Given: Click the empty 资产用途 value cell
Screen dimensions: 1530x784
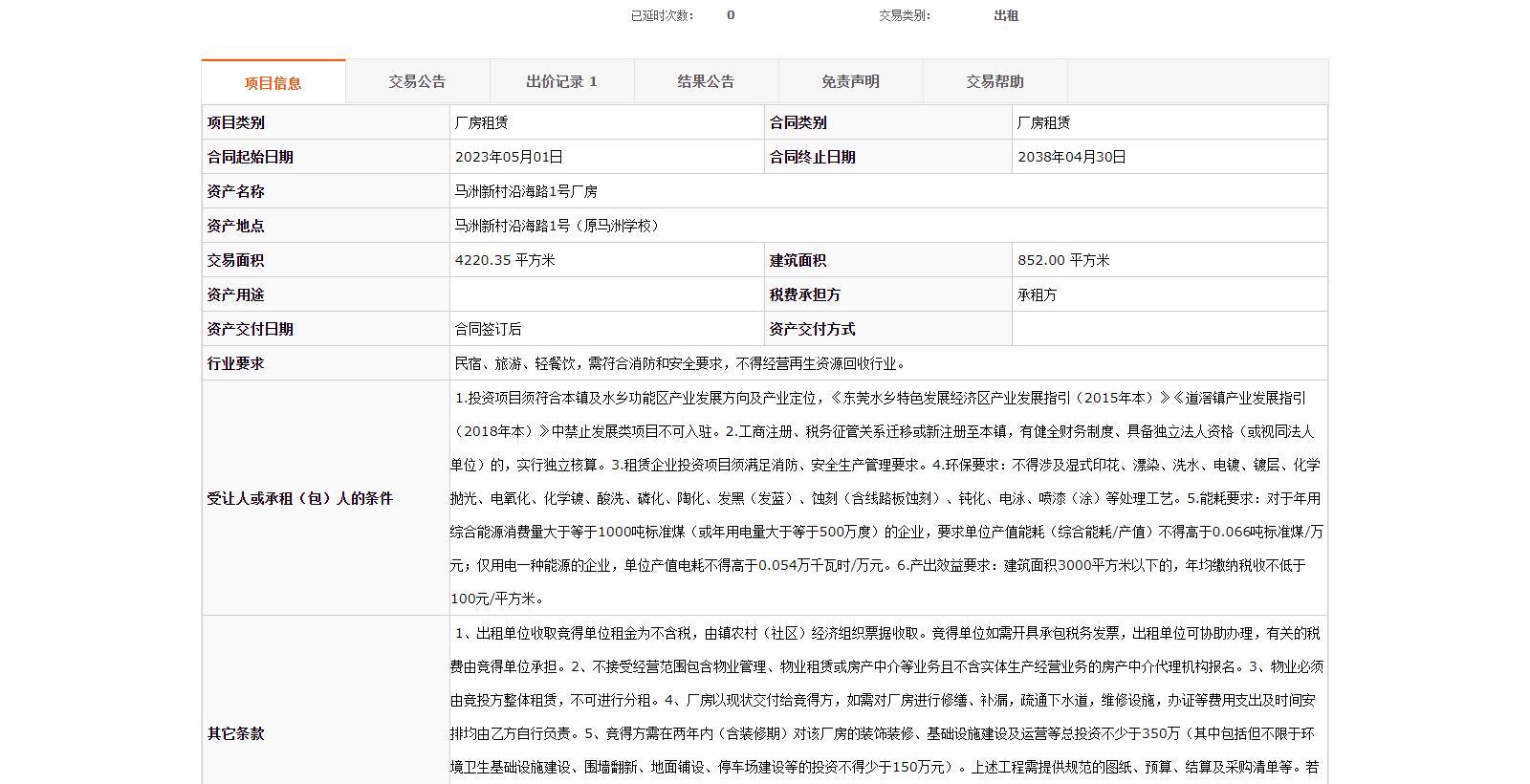Looking at the screenshot, I should [x=606, y=294].
